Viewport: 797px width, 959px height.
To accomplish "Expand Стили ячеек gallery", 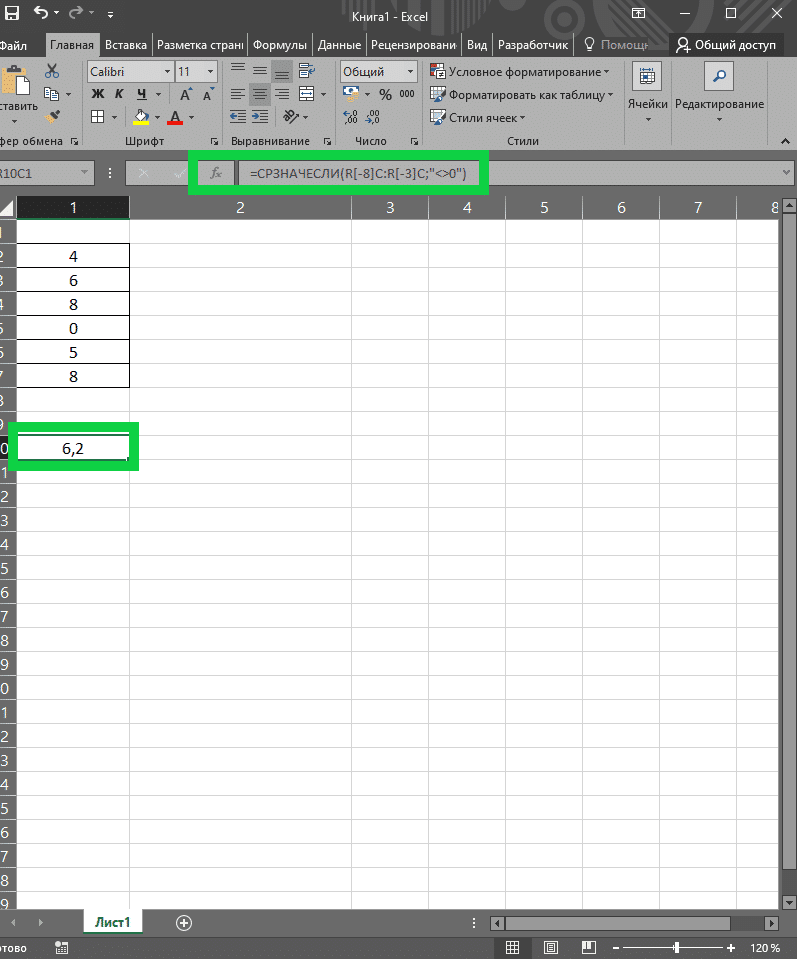I will tap(478, 117).
